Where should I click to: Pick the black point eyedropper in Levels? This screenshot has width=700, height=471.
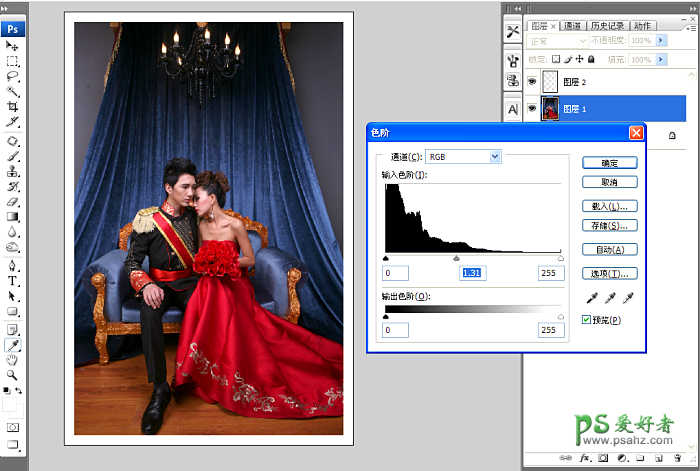click(x=591, y=298)
